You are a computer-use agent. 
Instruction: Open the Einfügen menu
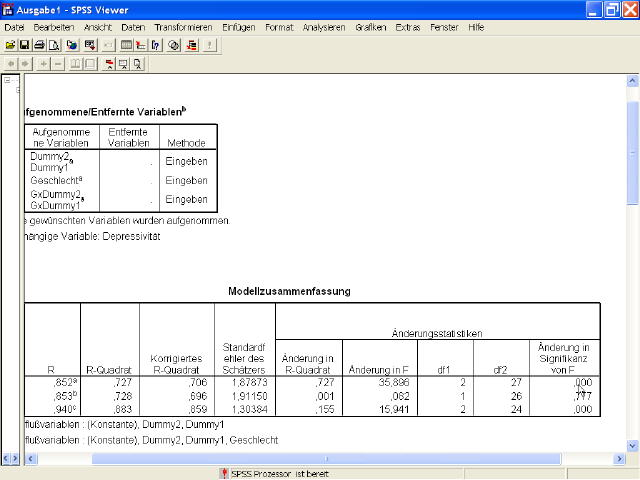[x=238, y=27]
